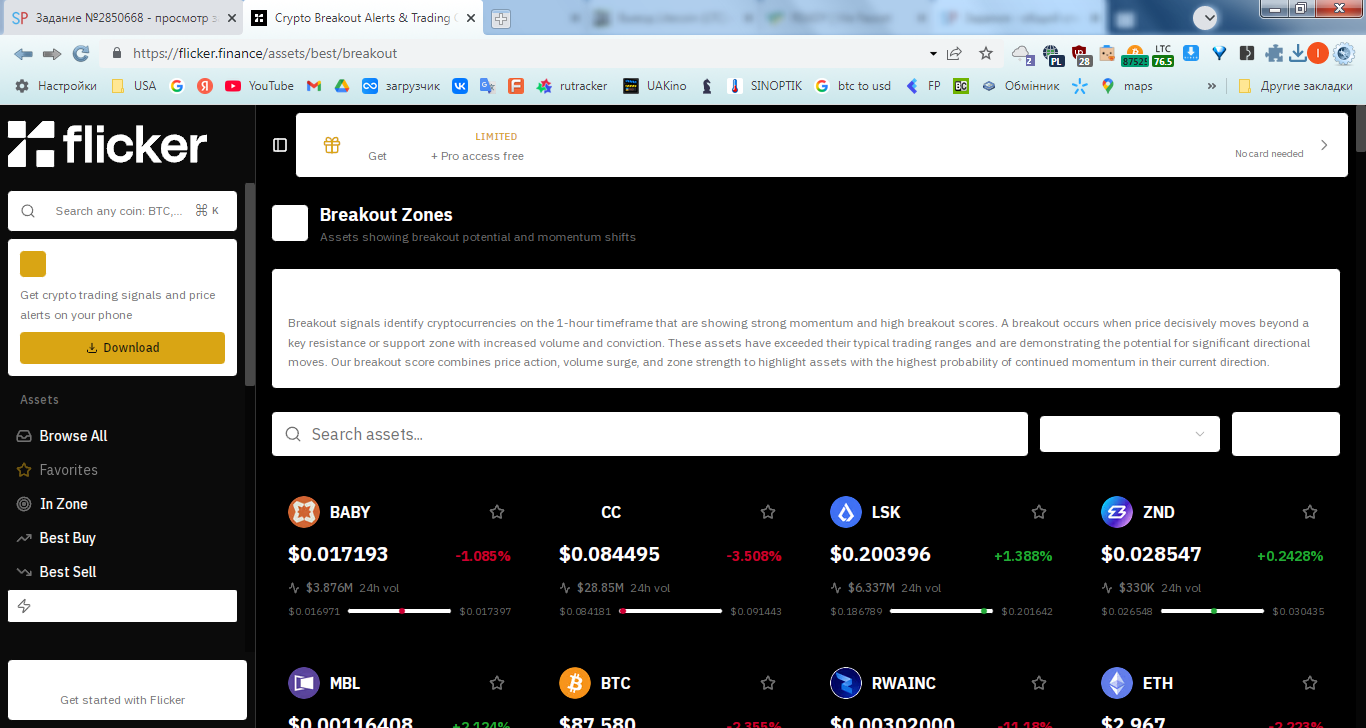Click the Bitcoin price extension icon
This screenshot has height=728, width=1366.
tap(1135, 54)
